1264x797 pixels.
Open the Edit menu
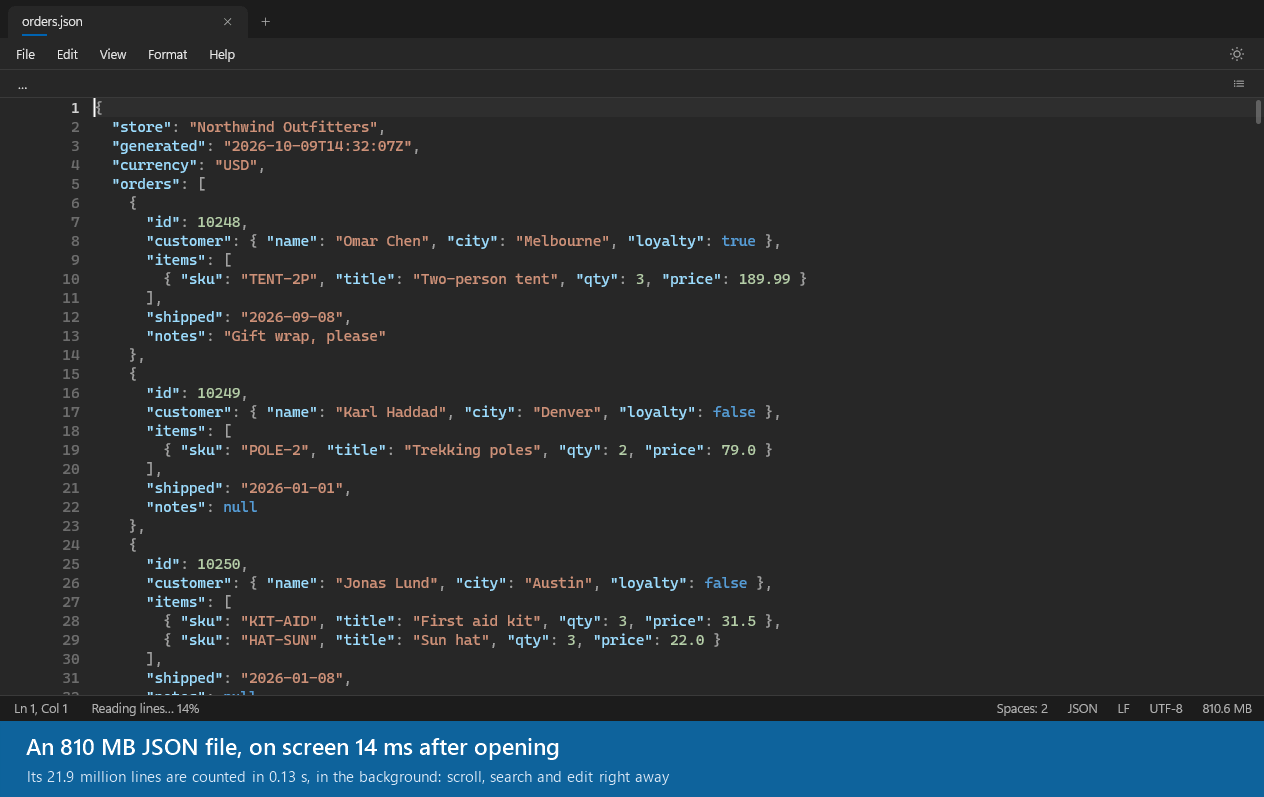[x=67, y=54]
